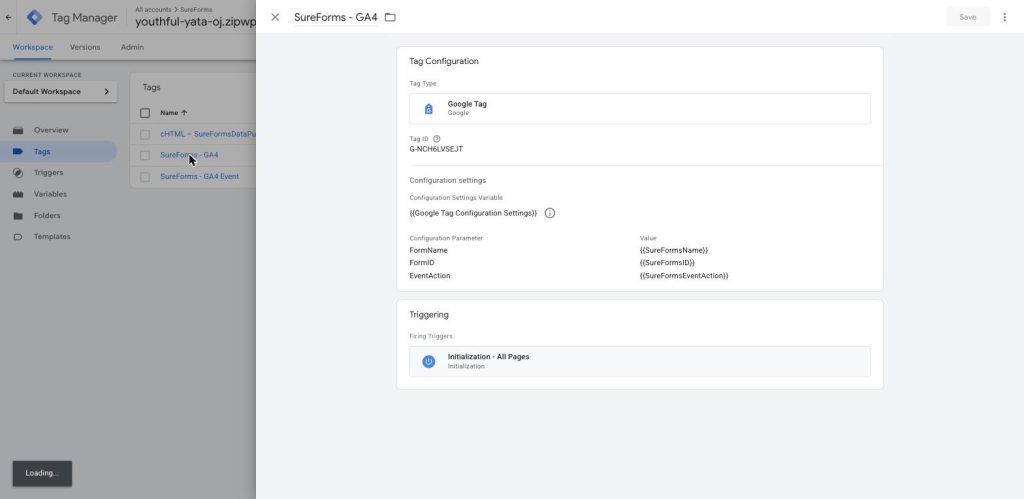This screenshot has width=1024, height=499.
Task: Open Folders in the sidebar
Action: [47, 216]
